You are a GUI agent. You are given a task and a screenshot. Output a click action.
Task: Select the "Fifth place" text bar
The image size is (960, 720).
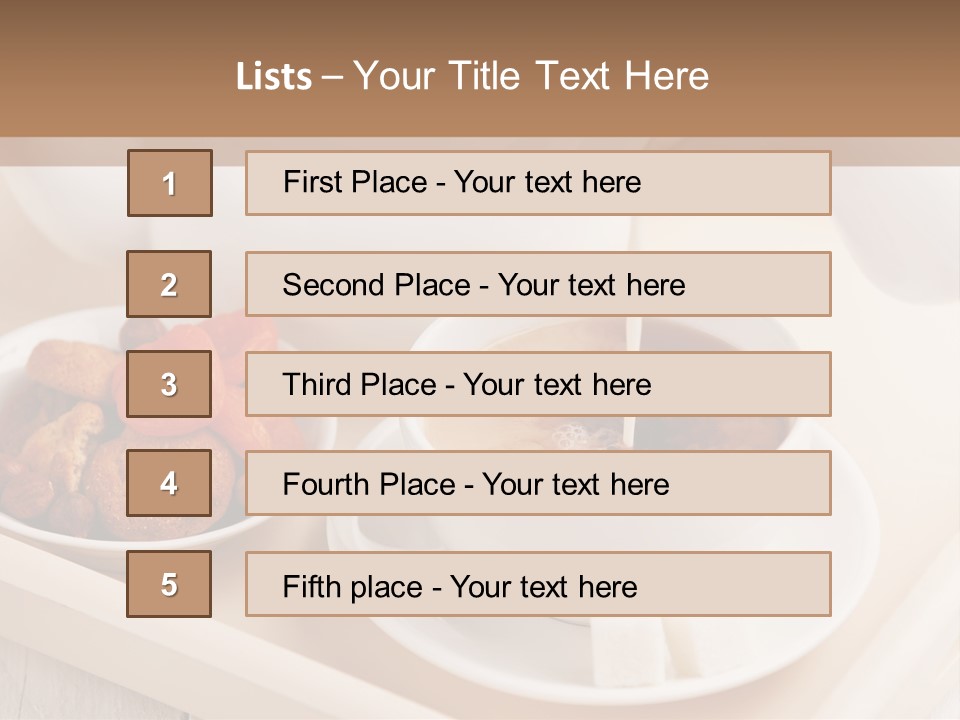pyautogui.click(x=538, y=584)
